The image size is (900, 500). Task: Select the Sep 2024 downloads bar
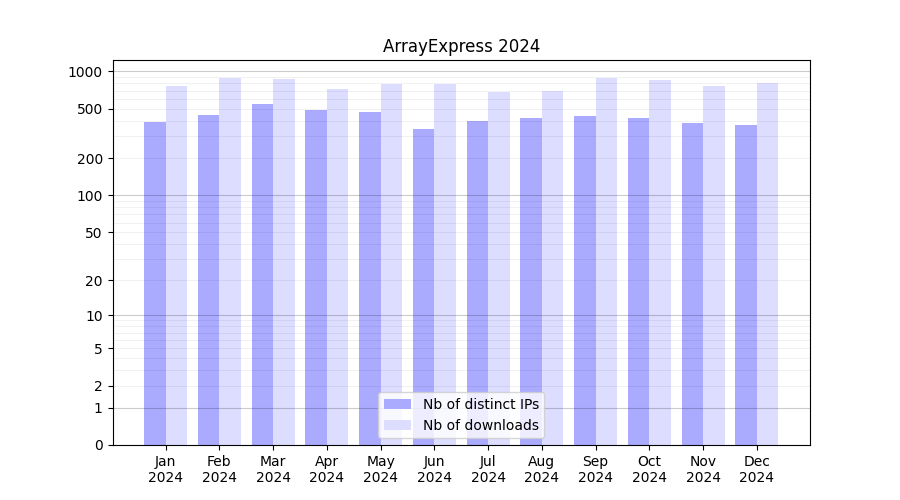606,261
